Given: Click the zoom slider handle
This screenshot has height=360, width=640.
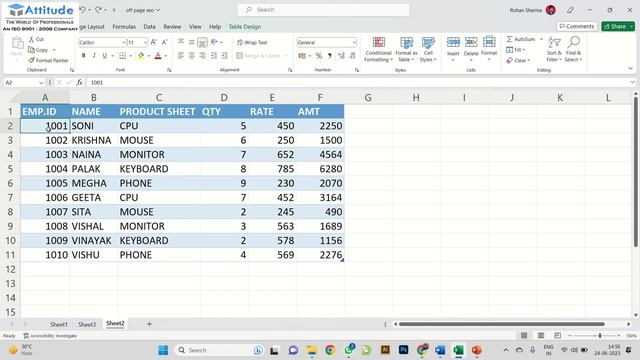Looking at the screenshot, I should click(600, 336).
